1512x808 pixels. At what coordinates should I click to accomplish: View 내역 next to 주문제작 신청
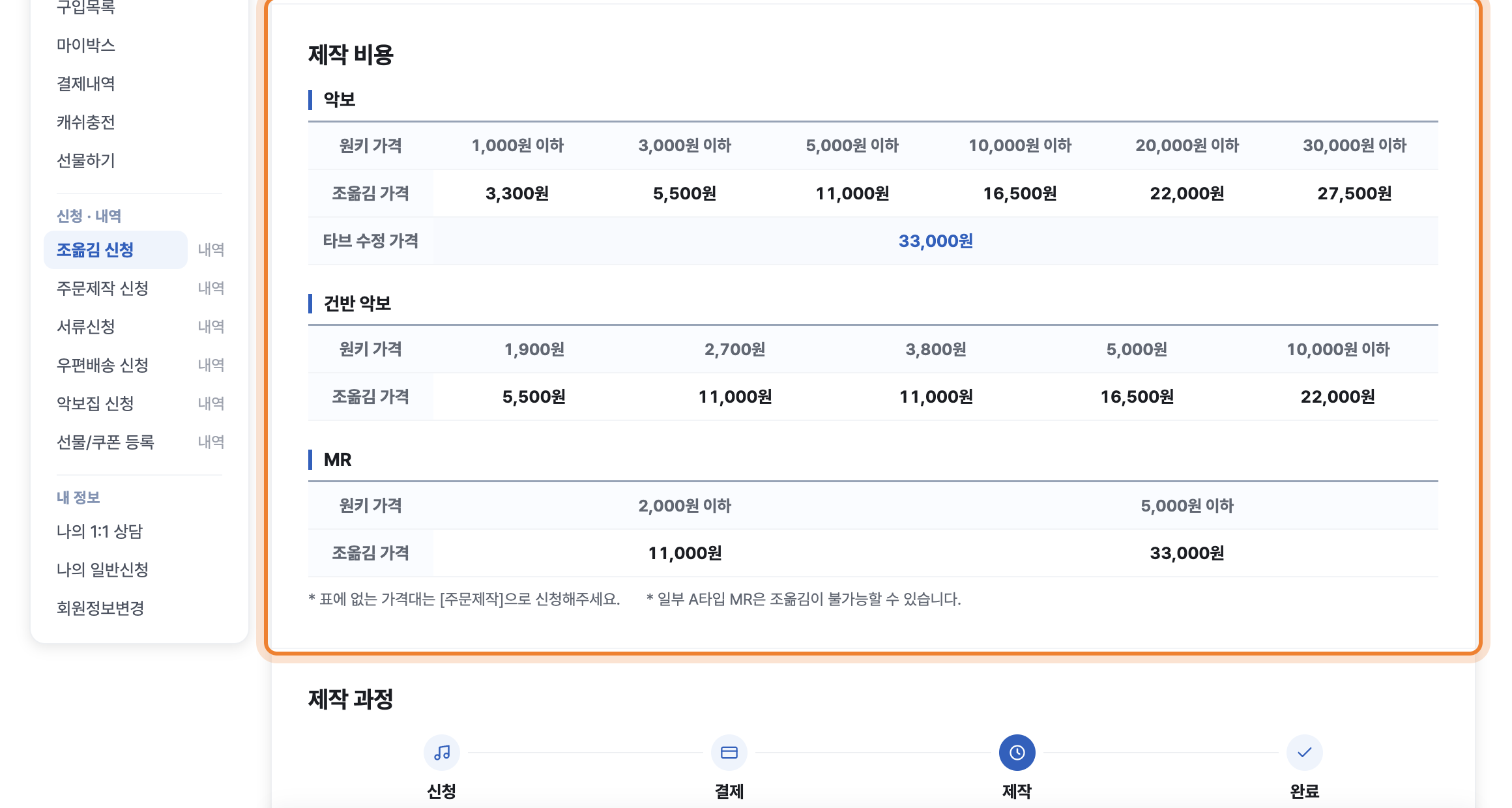point(211,288)
